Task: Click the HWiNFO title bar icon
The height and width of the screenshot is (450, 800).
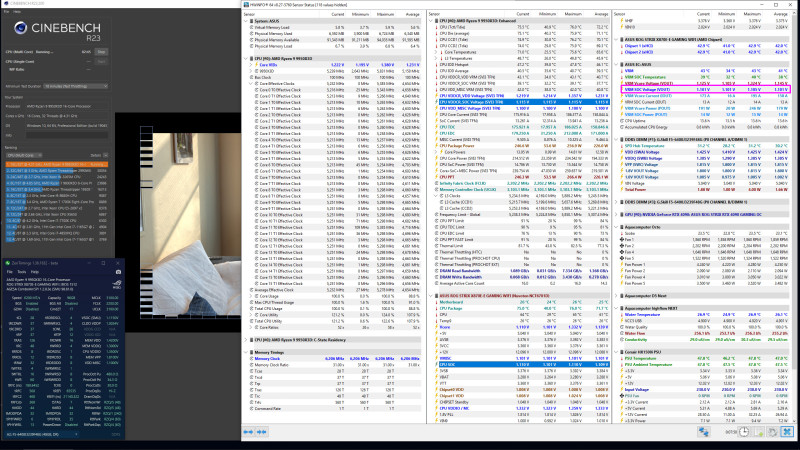Action: pyautogui.click(x=246, y=5)
